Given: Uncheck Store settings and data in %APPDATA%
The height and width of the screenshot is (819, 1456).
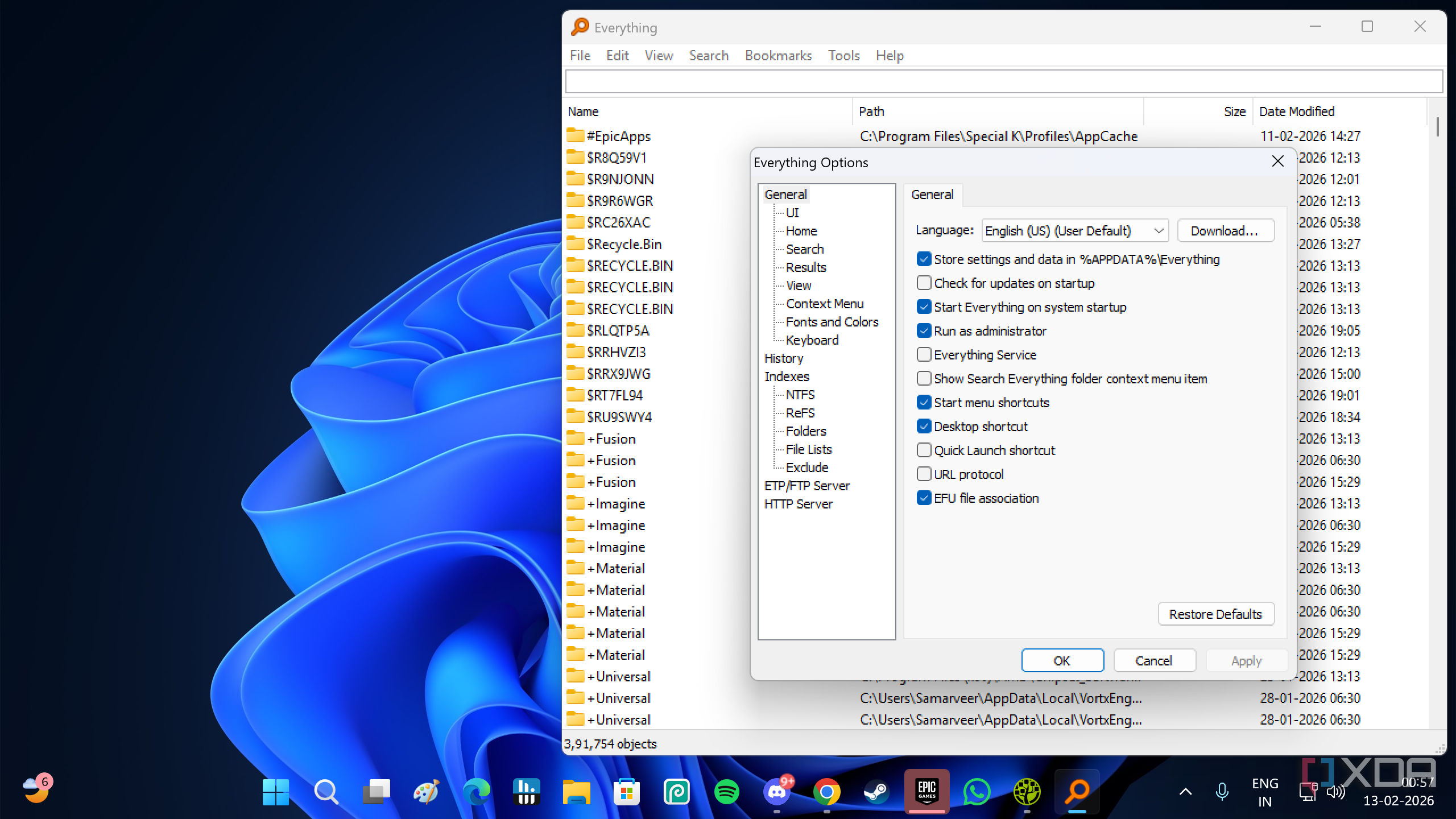Looking at the screenshot, I should tap(924, 259).
